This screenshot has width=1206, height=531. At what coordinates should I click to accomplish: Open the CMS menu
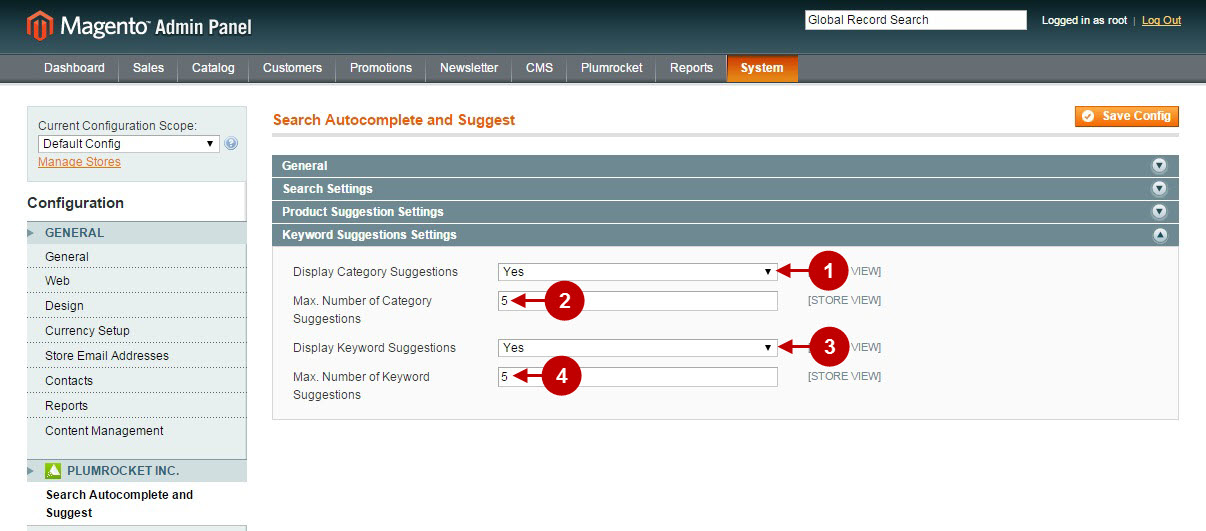539,68
